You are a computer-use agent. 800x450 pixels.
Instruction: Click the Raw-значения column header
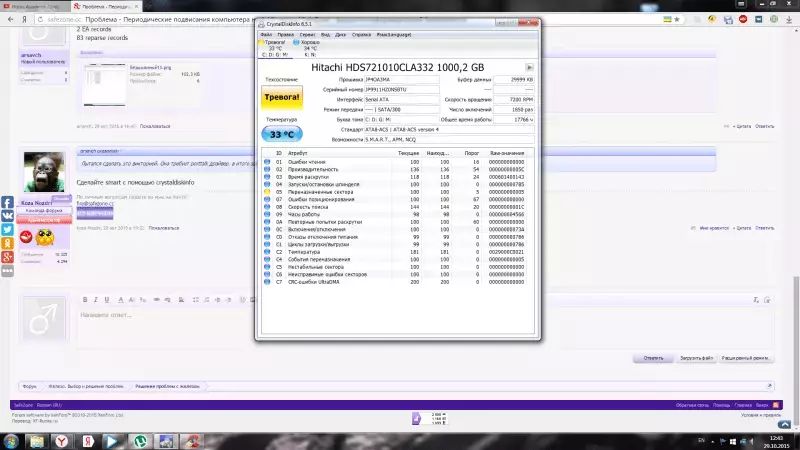507,153
